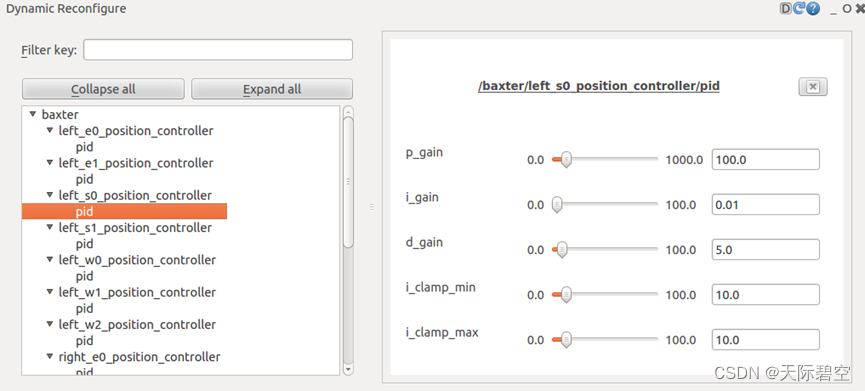Collapse left_w0_position_controller arrow
The width and height of the screenshot is (865, 391).
(x=50, y=260)
